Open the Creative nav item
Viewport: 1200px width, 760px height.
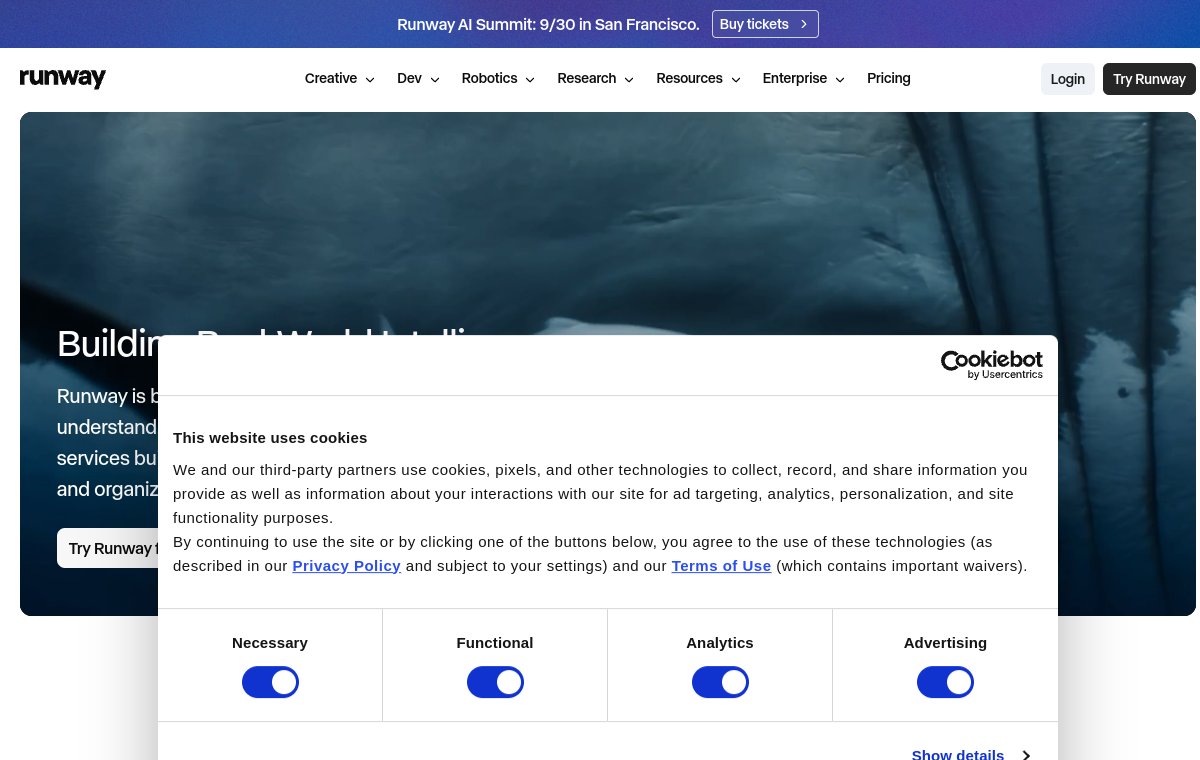(x=331, y=78)
